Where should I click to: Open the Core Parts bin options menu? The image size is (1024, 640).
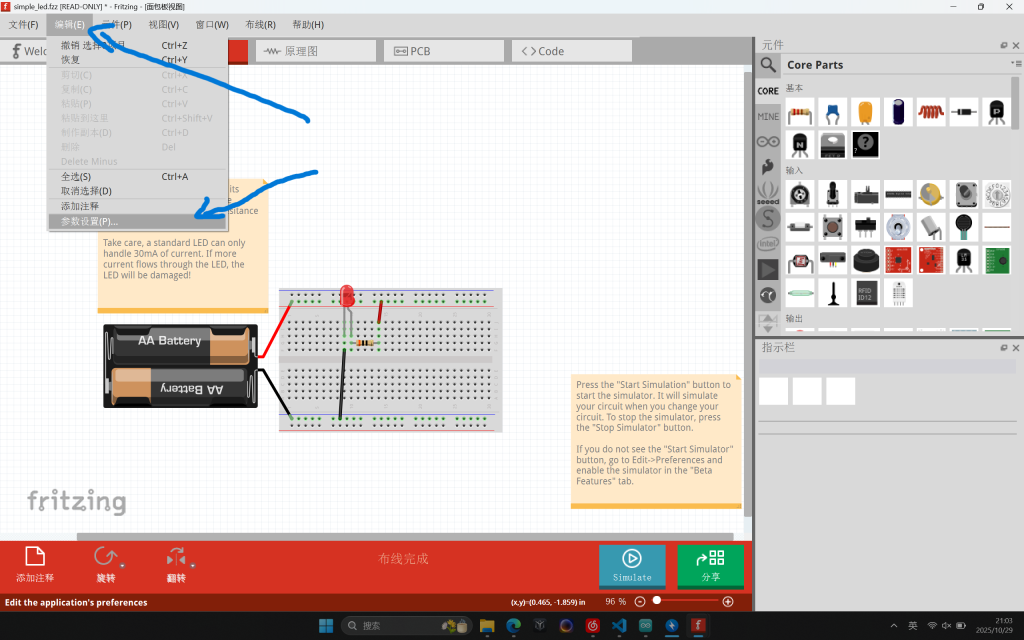click(1017, 64)
